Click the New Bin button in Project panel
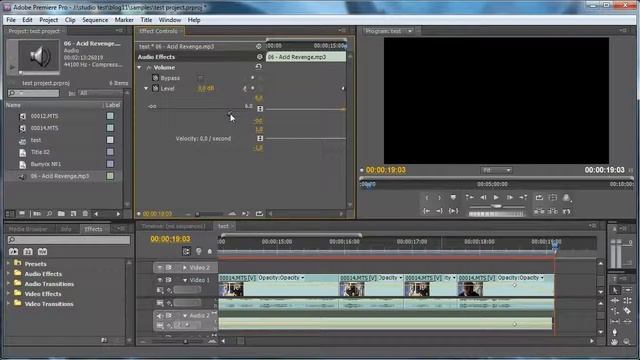The image size is (640, 360). point(61,213)
